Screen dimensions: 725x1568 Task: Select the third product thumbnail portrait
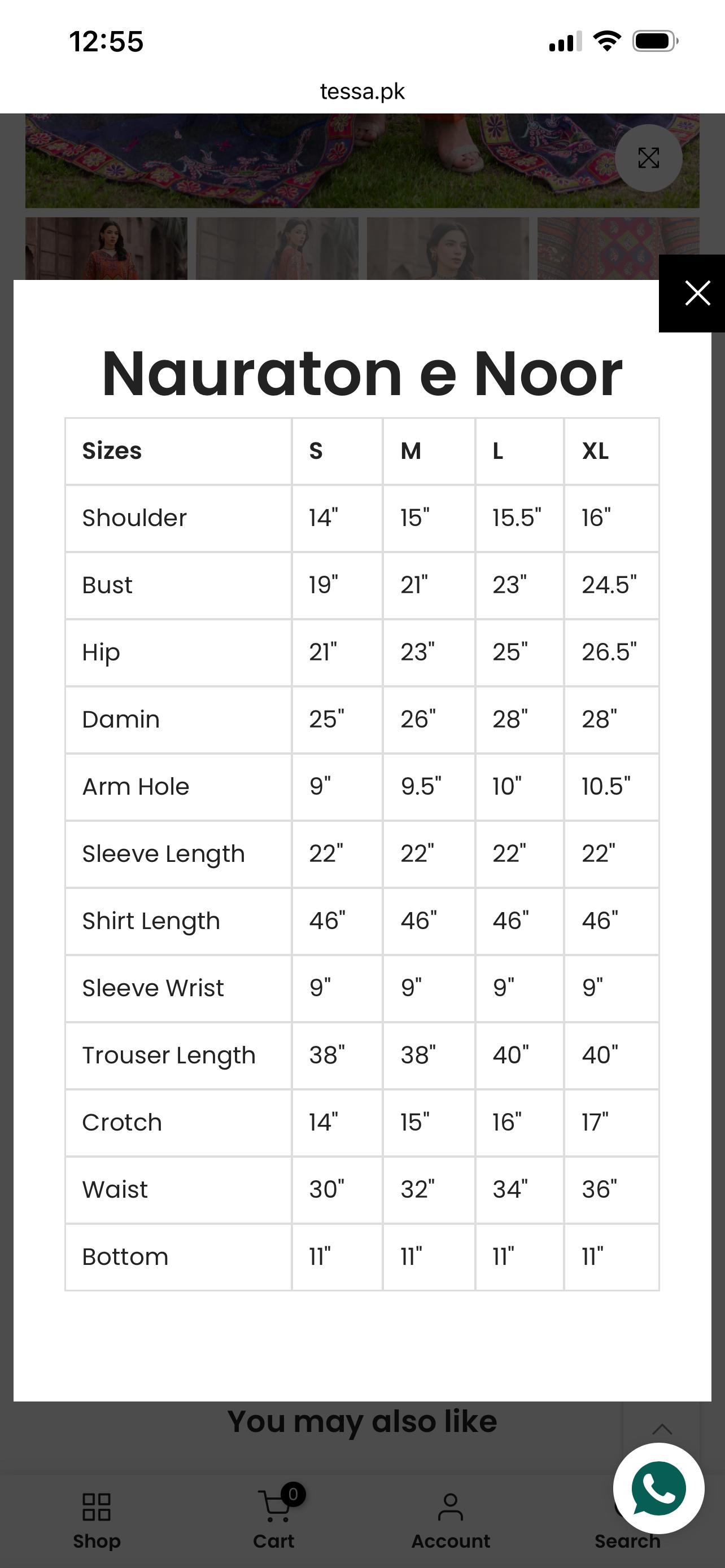pyautogui.click(x=448, y=248)
